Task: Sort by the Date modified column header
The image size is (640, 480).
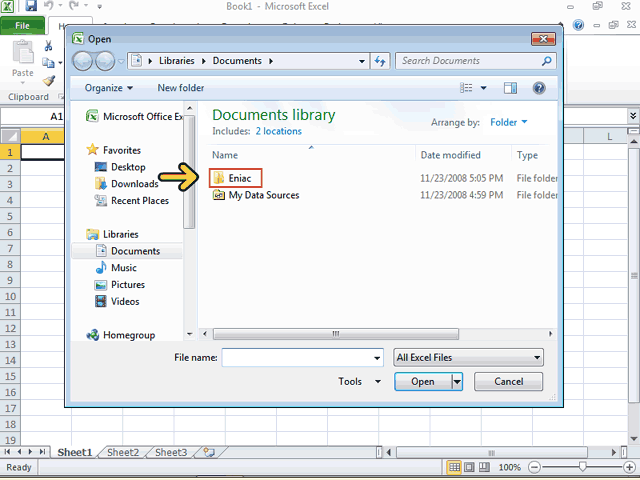Action: pyautogui.click(x=451, y=155)
